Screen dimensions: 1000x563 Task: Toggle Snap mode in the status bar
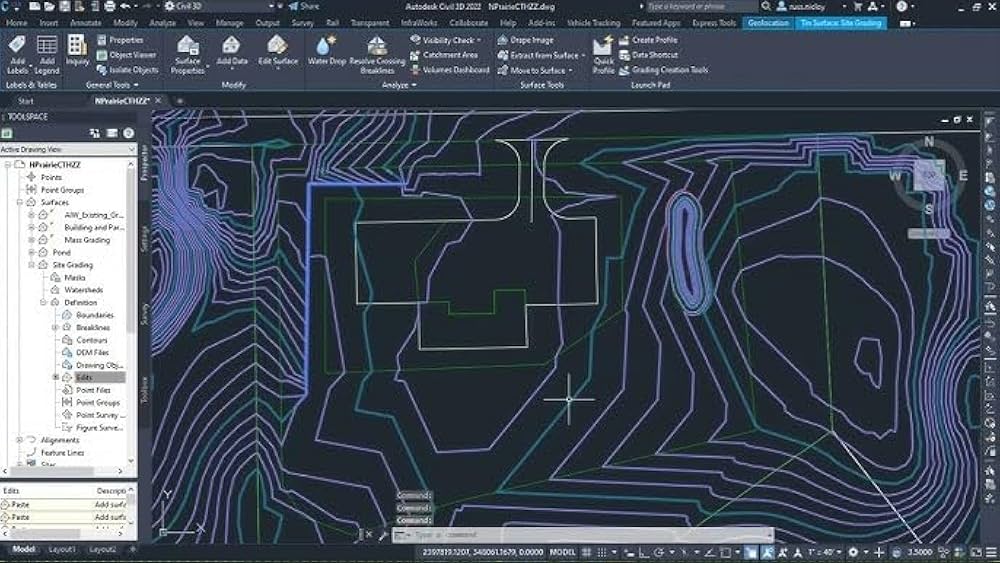tap(601, 552)
